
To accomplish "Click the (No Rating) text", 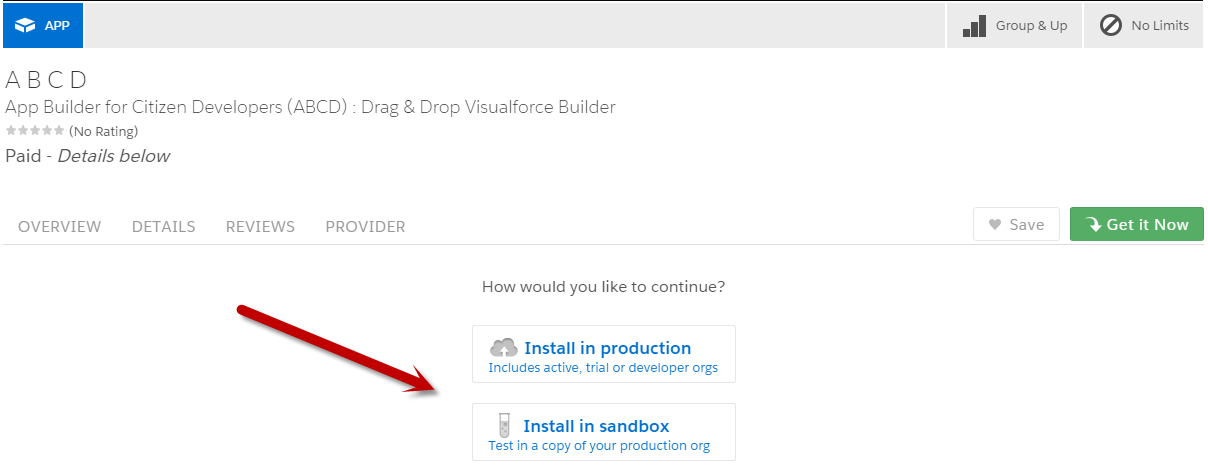I will [104, 131].
